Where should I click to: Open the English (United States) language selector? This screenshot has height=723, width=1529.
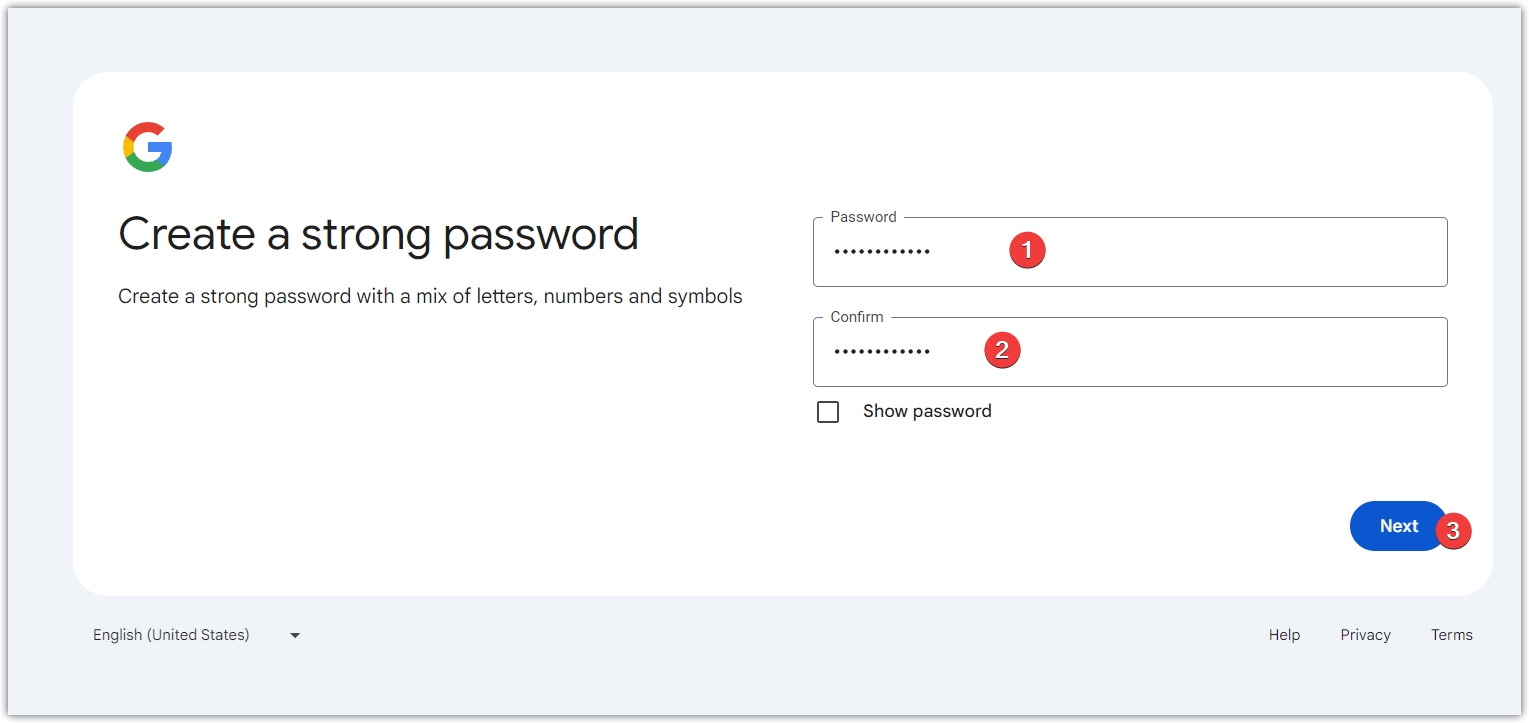tap(171, 635)
